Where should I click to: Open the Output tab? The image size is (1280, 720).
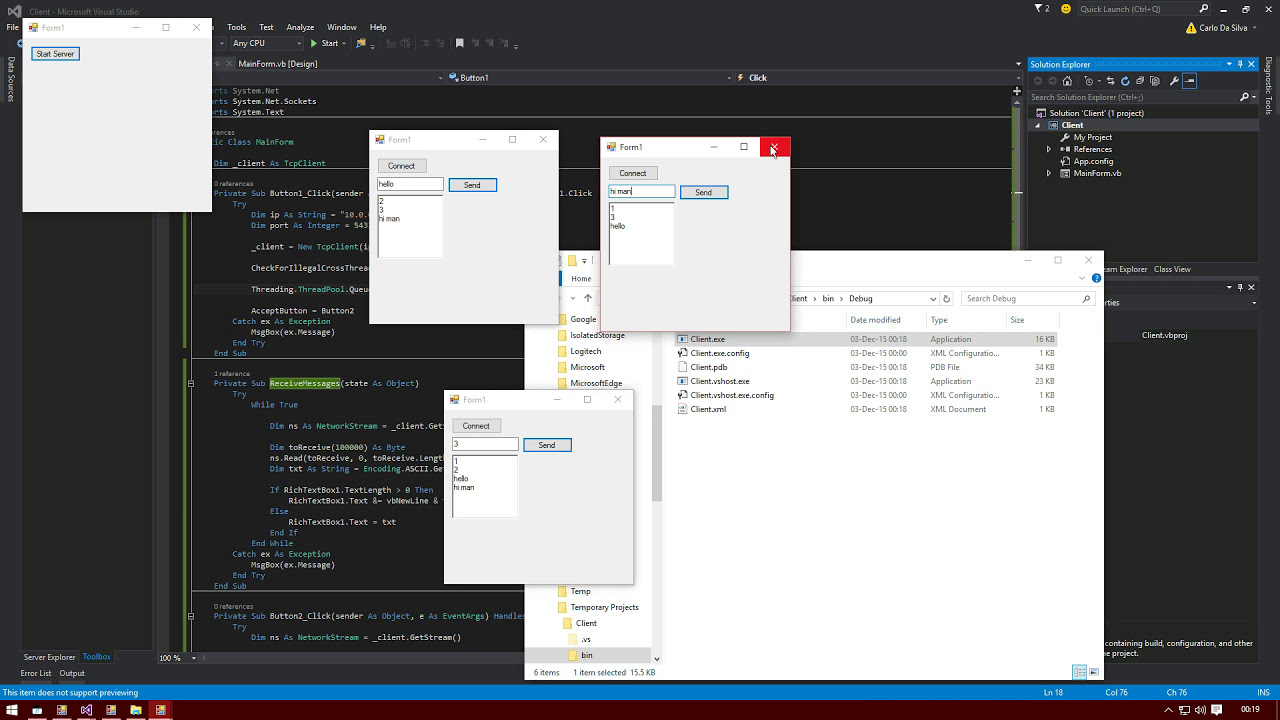click(x=72, y=673)
